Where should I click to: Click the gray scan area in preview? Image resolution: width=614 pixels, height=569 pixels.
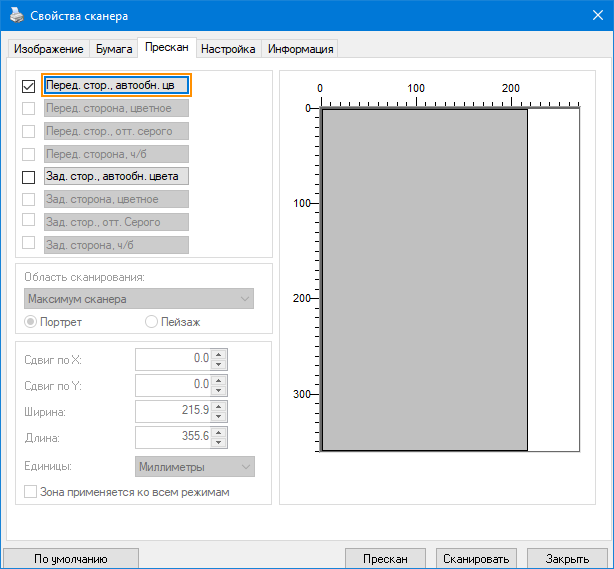point(425,280)
